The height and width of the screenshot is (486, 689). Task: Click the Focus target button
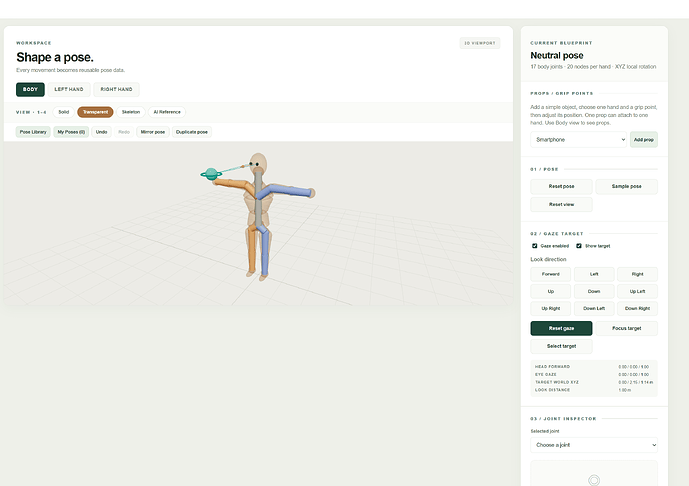pos(627,328)
